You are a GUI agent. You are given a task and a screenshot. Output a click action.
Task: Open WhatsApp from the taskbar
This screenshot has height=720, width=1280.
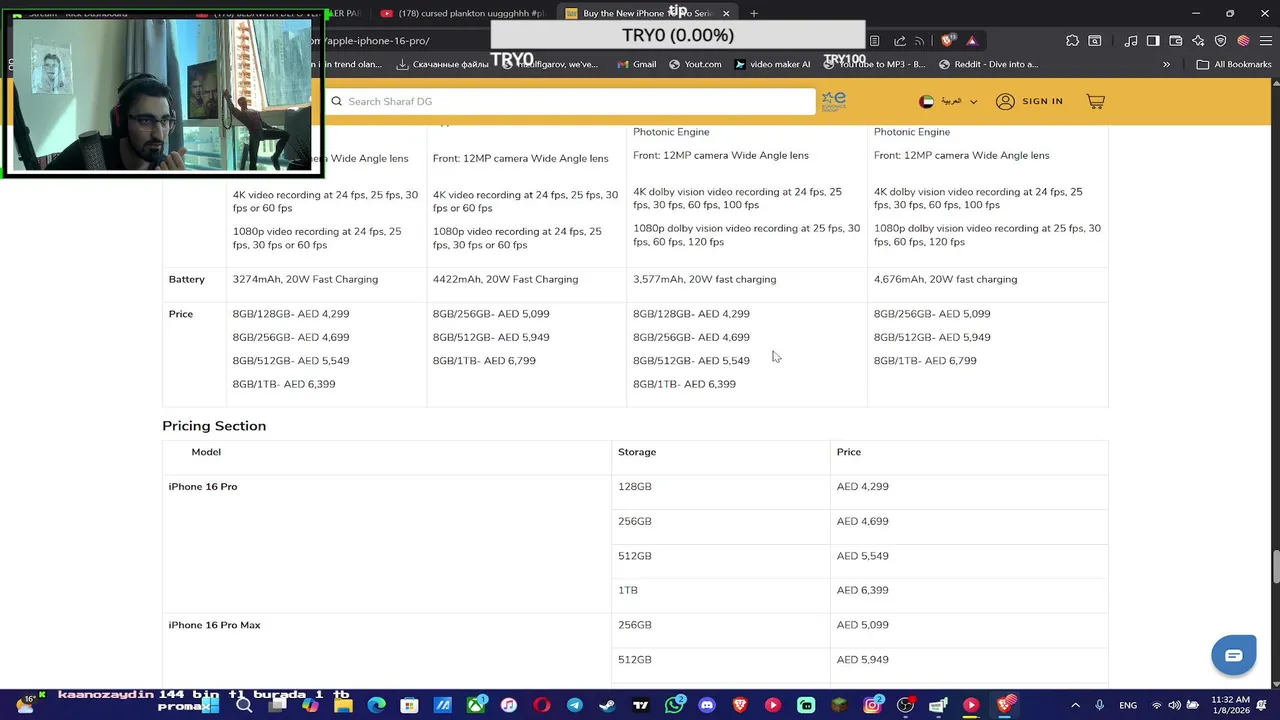pos(674,705)
